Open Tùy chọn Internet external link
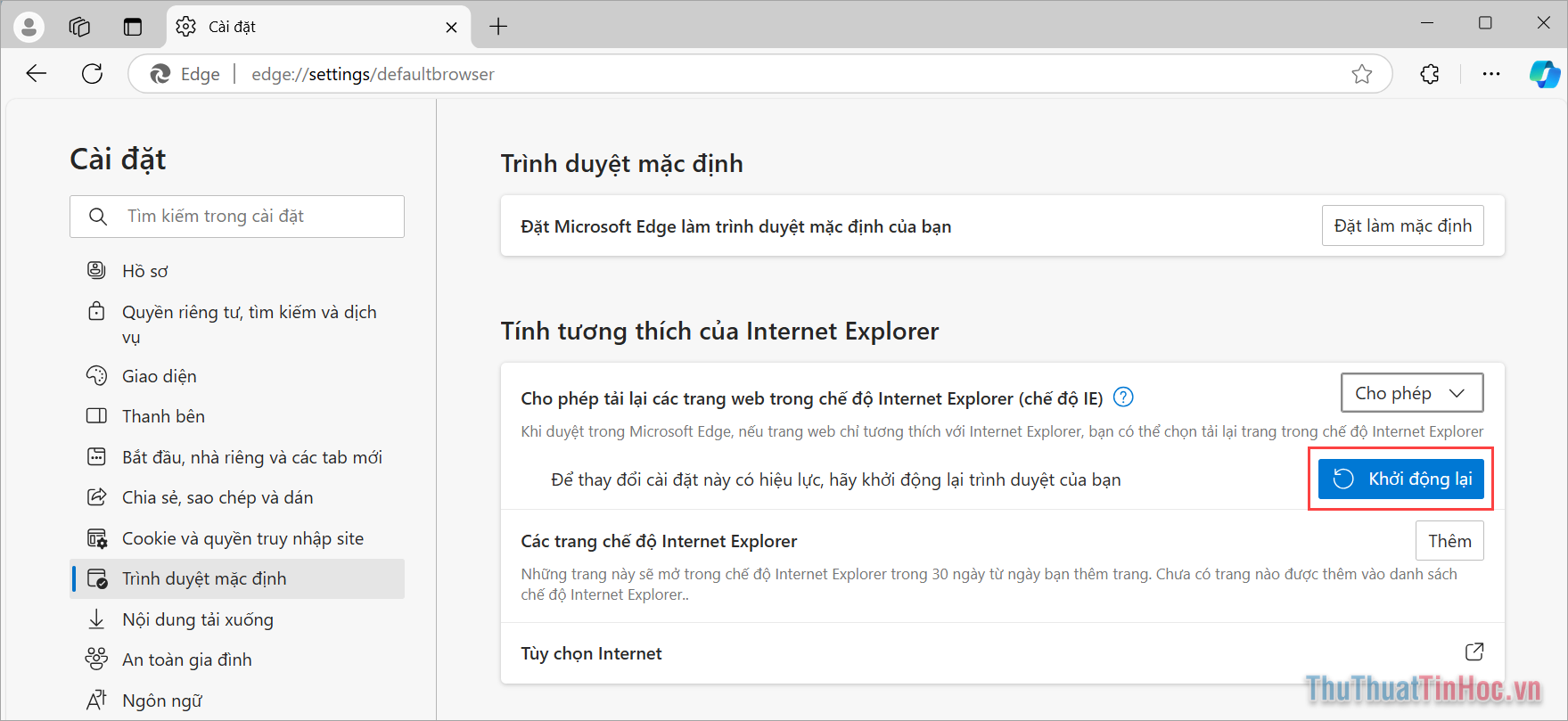Image resolution: width=1568 pixels, height=721 pixels. (x=1474, y=652)
